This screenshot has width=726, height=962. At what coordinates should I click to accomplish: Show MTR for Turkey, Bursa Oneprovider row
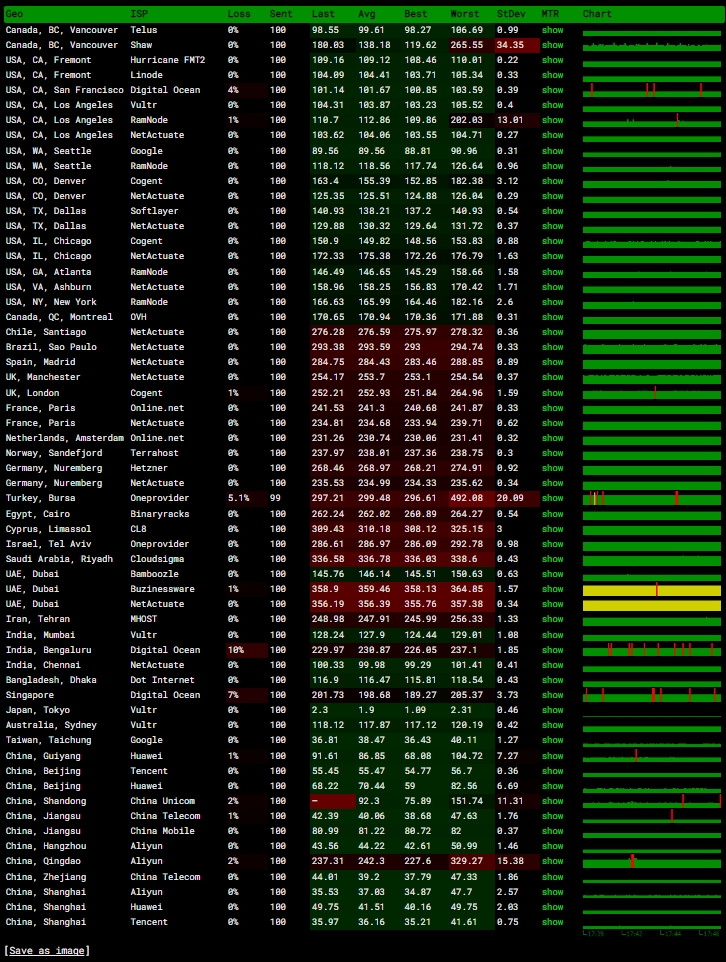pyautogui.click(x=552, y=498)
